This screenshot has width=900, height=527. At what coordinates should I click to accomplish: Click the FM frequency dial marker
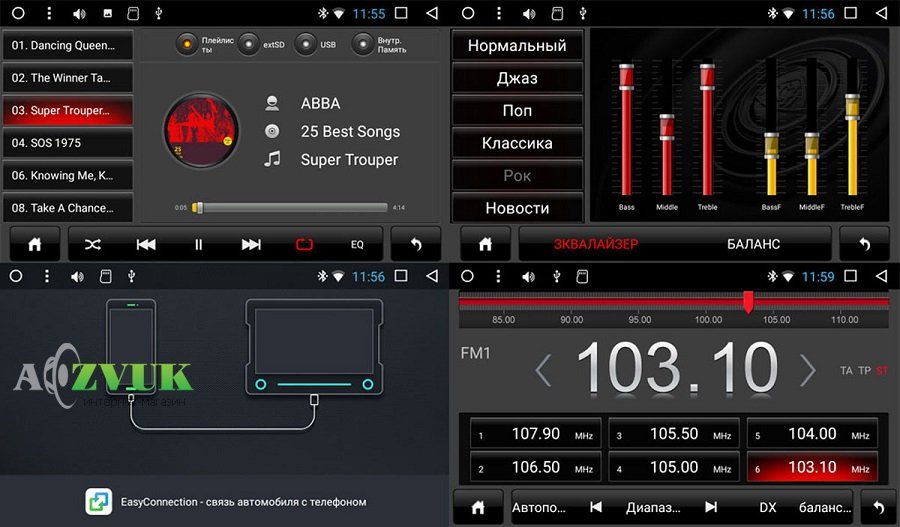pyautogui.click(x=748, y=302)
